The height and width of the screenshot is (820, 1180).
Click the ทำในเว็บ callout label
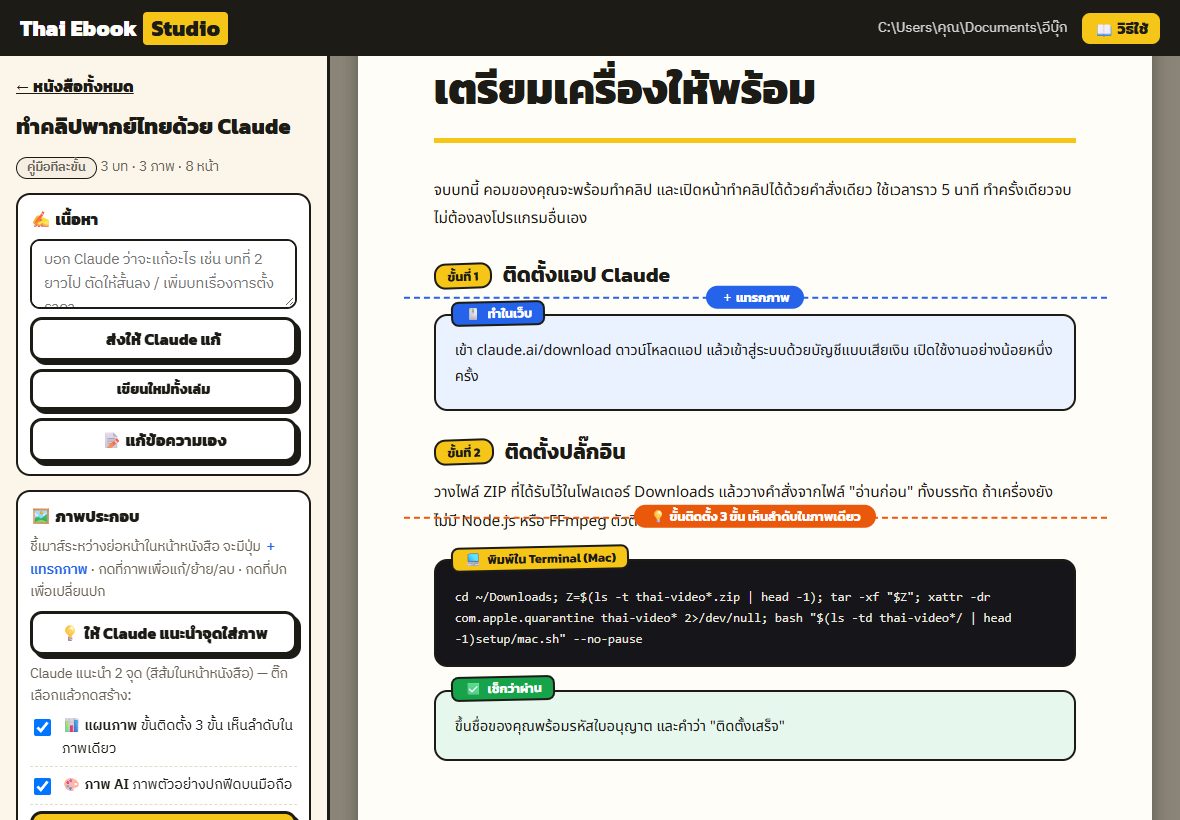click(498, 313)
